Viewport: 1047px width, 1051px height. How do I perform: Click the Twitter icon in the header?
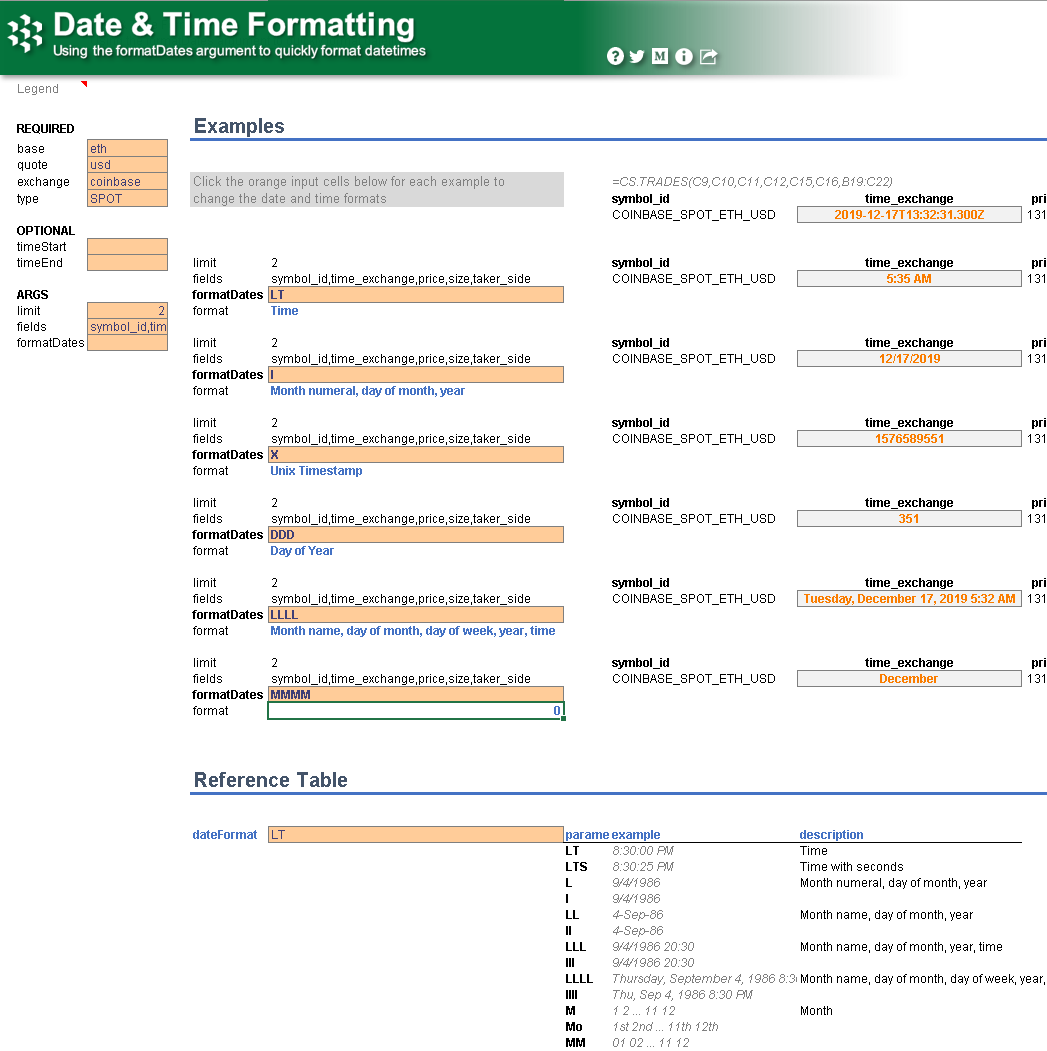tap(638, 56)
